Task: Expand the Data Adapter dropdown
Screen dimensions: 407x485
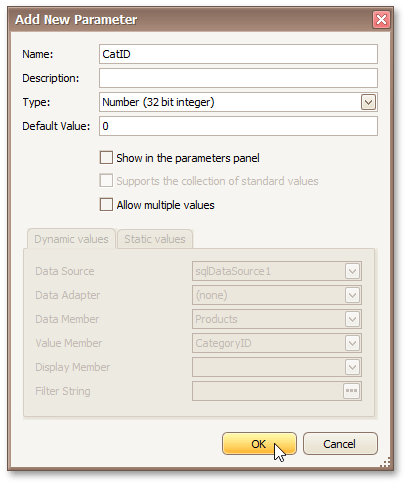Action: tap(352, 295)
